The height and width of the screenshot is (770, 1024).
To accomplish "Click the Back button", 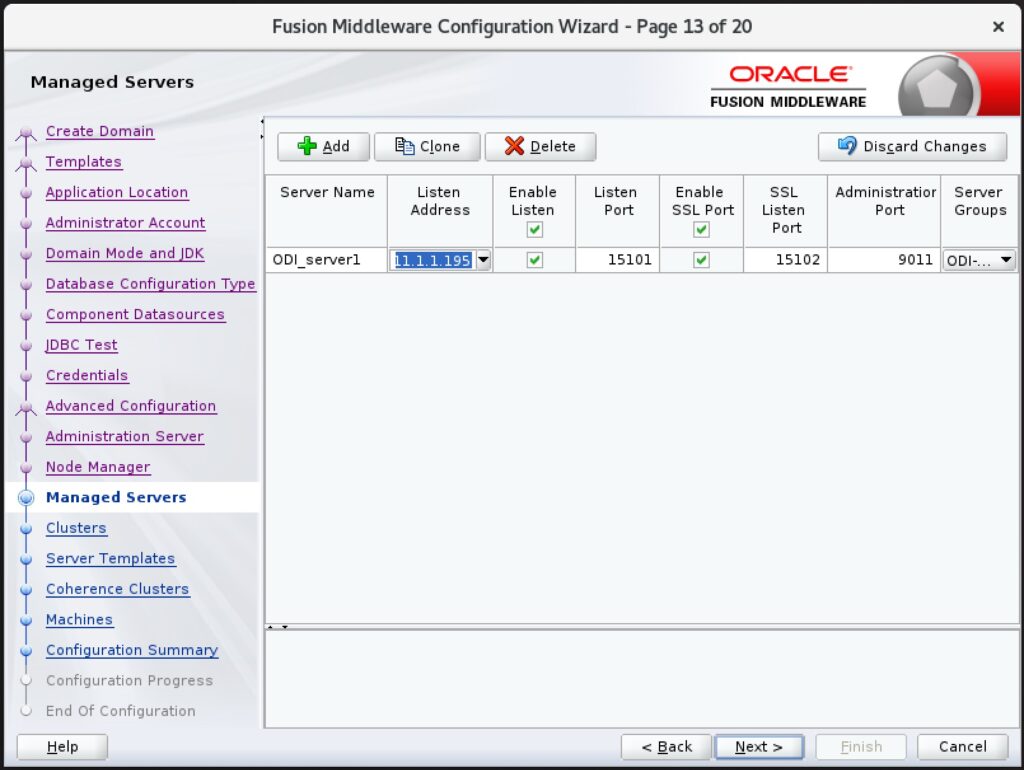I will [666, 746].
